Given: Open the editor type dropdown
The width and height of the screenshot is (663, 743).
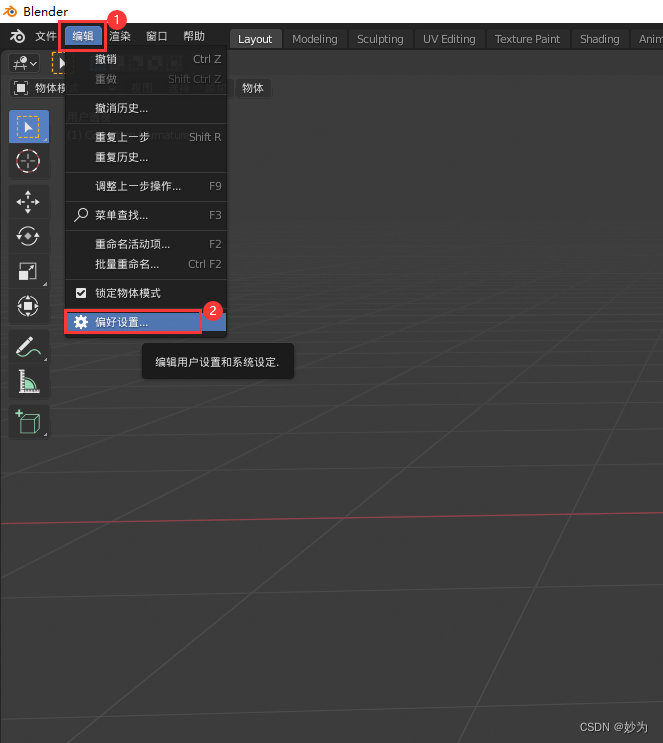Looking at the screenshot, I should [24, 63].
